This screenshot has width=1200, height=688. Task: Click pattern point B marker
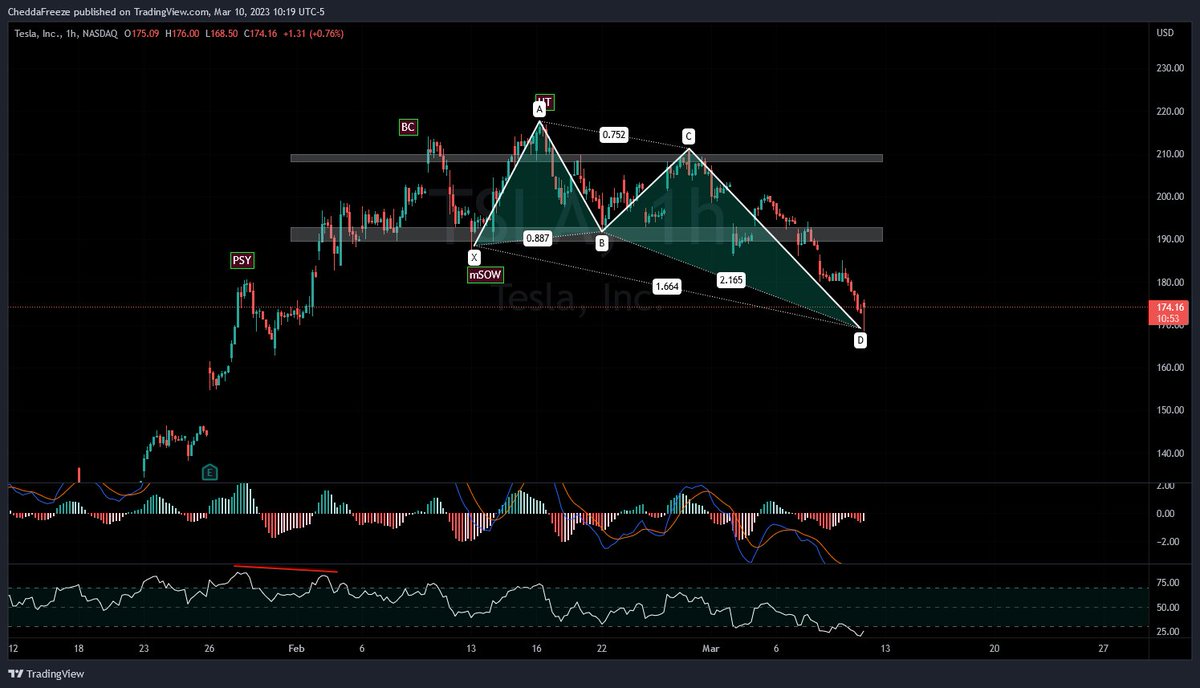click(x=601, y=242)
